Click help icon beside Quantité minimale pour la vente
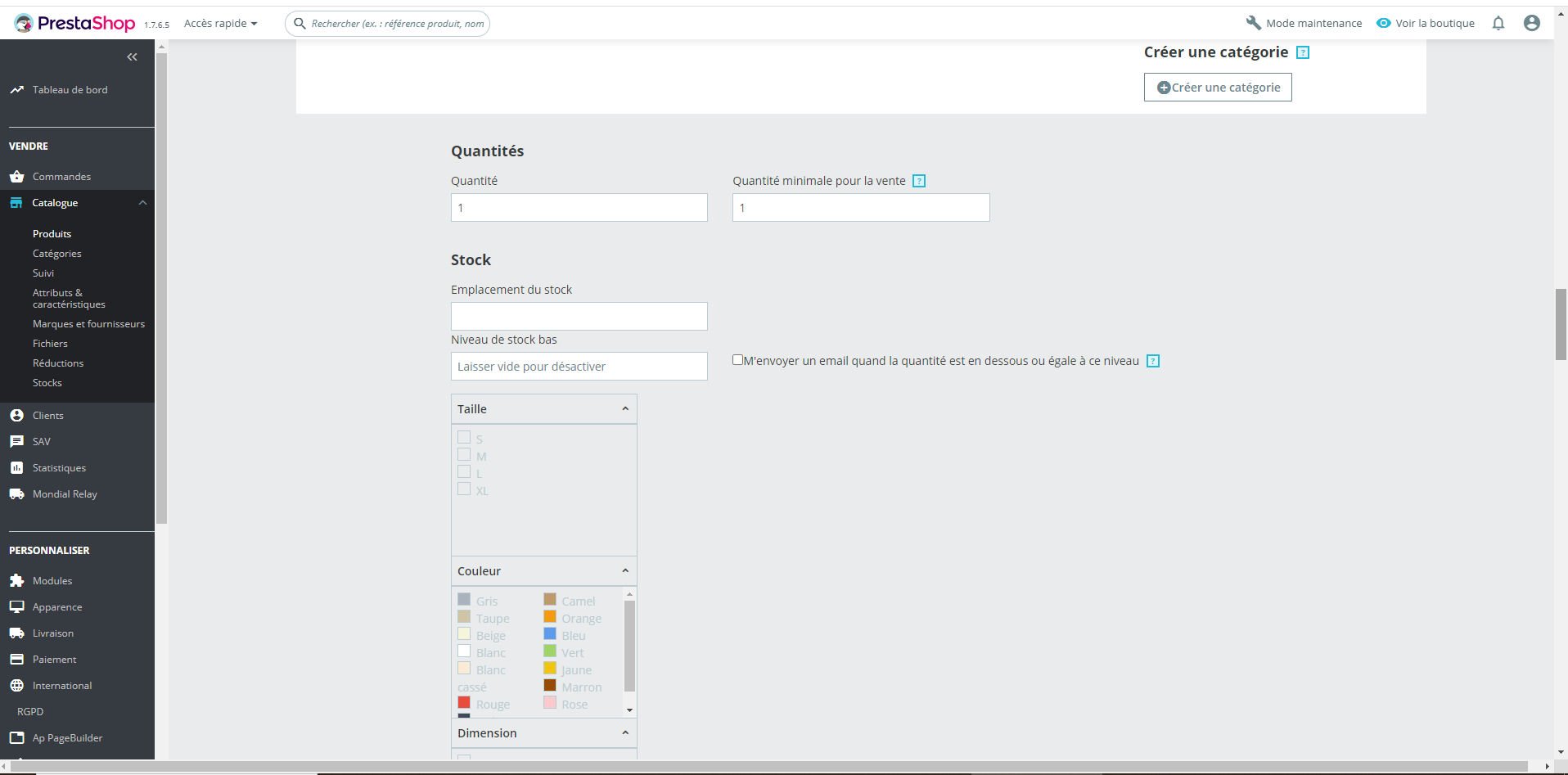The image size is (1568, 775). tap(919, 181)
